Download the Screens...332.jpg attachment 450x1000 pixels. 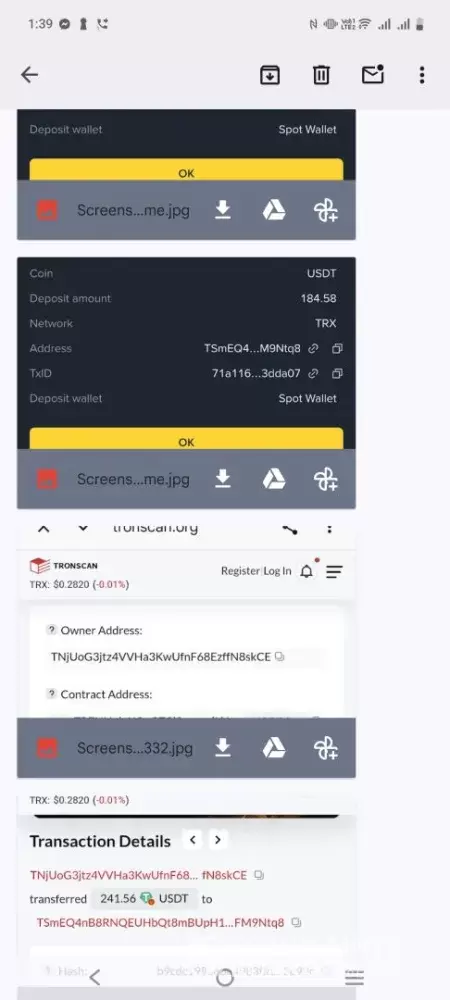coord(222,748)
